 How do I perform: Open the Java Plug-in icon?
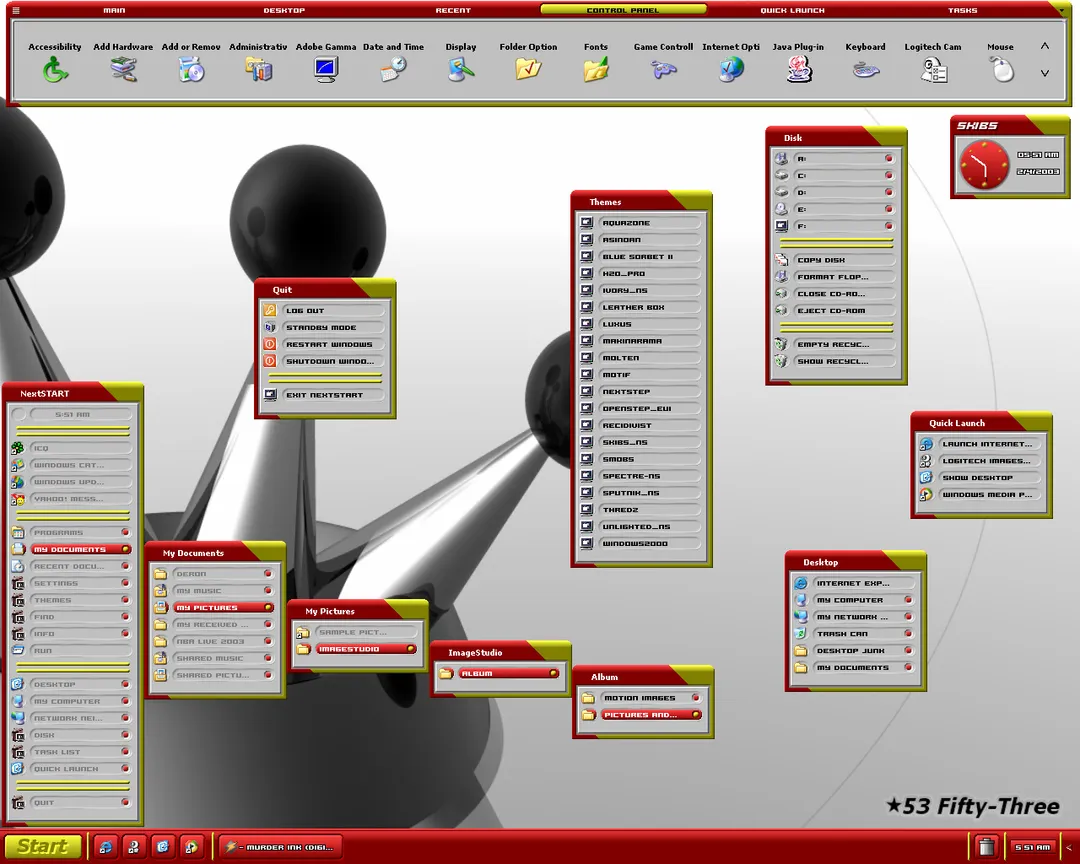coord(798,70)
